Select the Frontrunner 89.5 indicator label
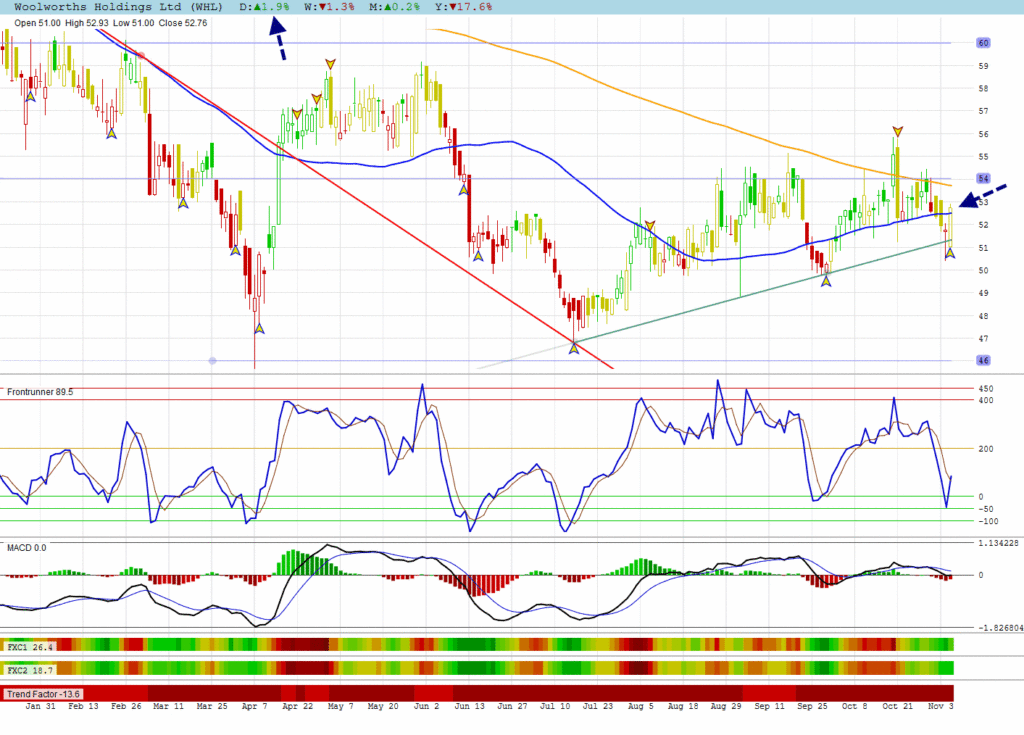This screenshot has height=735, width=1024. [40, 392]
